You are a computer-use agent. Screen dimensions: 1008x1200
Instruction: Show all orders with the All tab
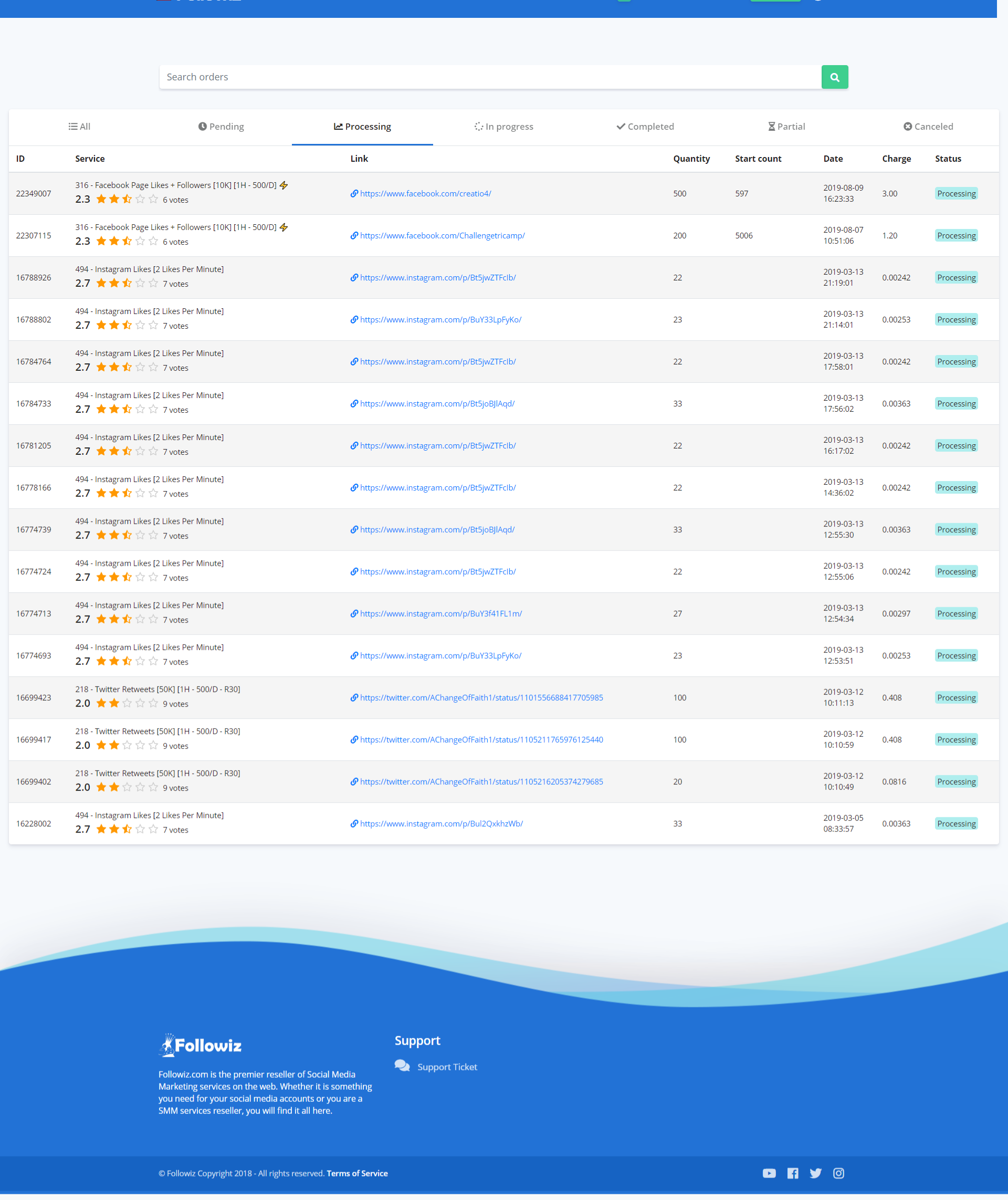(x=79, y=127)
